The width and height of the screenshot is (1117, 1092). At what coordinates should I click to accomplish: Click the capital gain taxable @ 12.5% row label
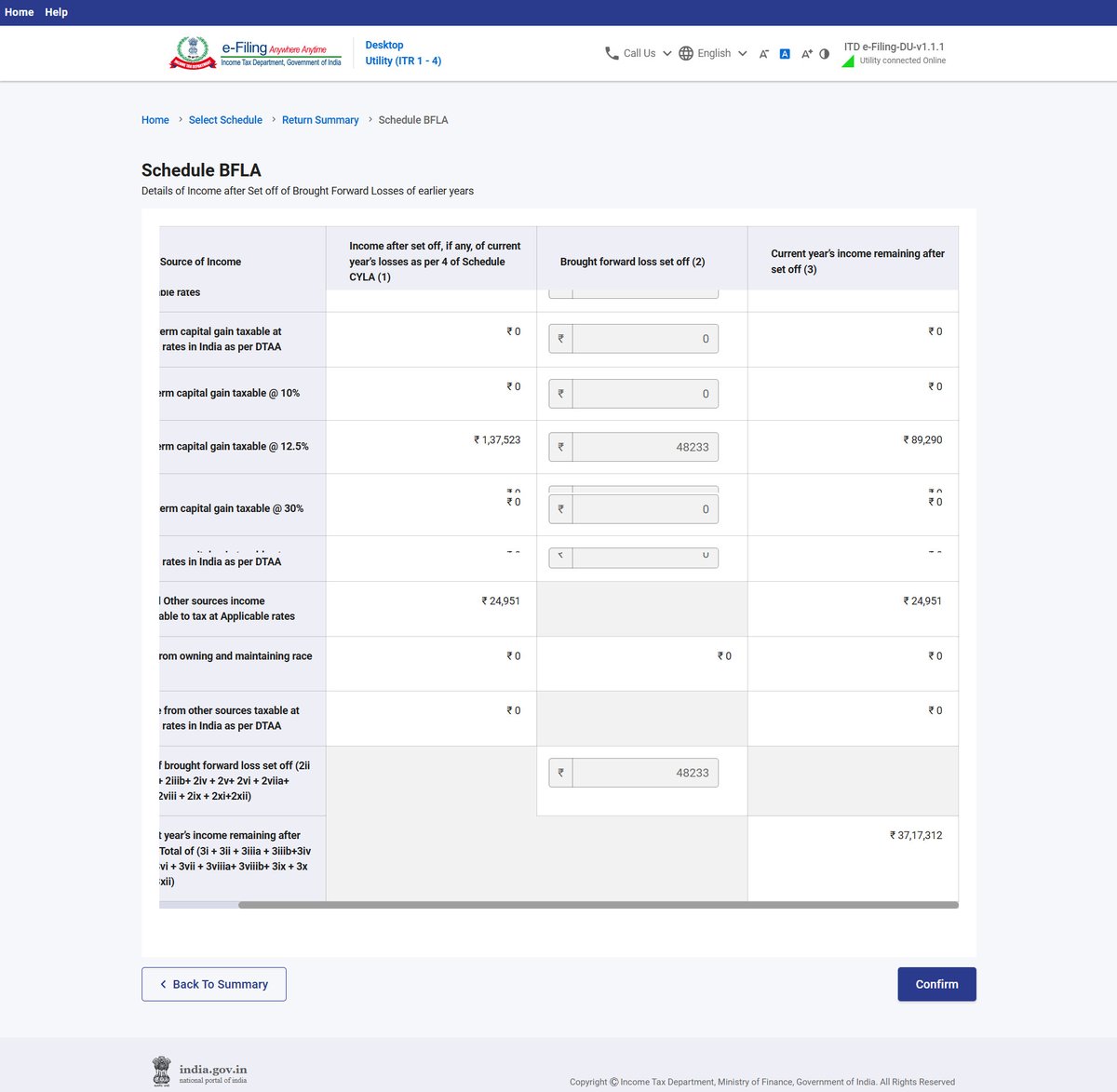(234, 447)
